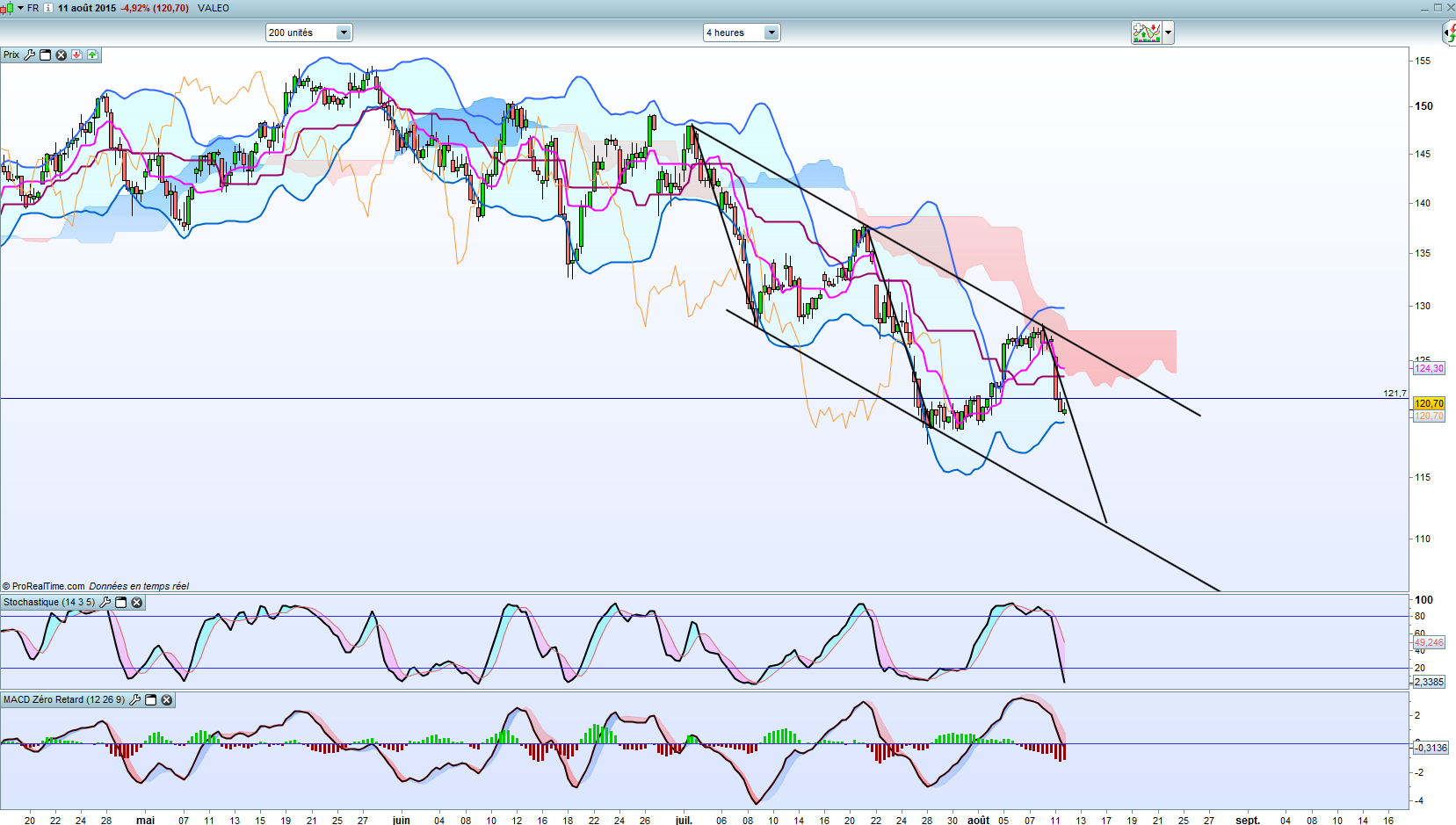Click the MACD value label -0,3136
Viewport: 1456px width, 825px height.
coord(1431,748)
